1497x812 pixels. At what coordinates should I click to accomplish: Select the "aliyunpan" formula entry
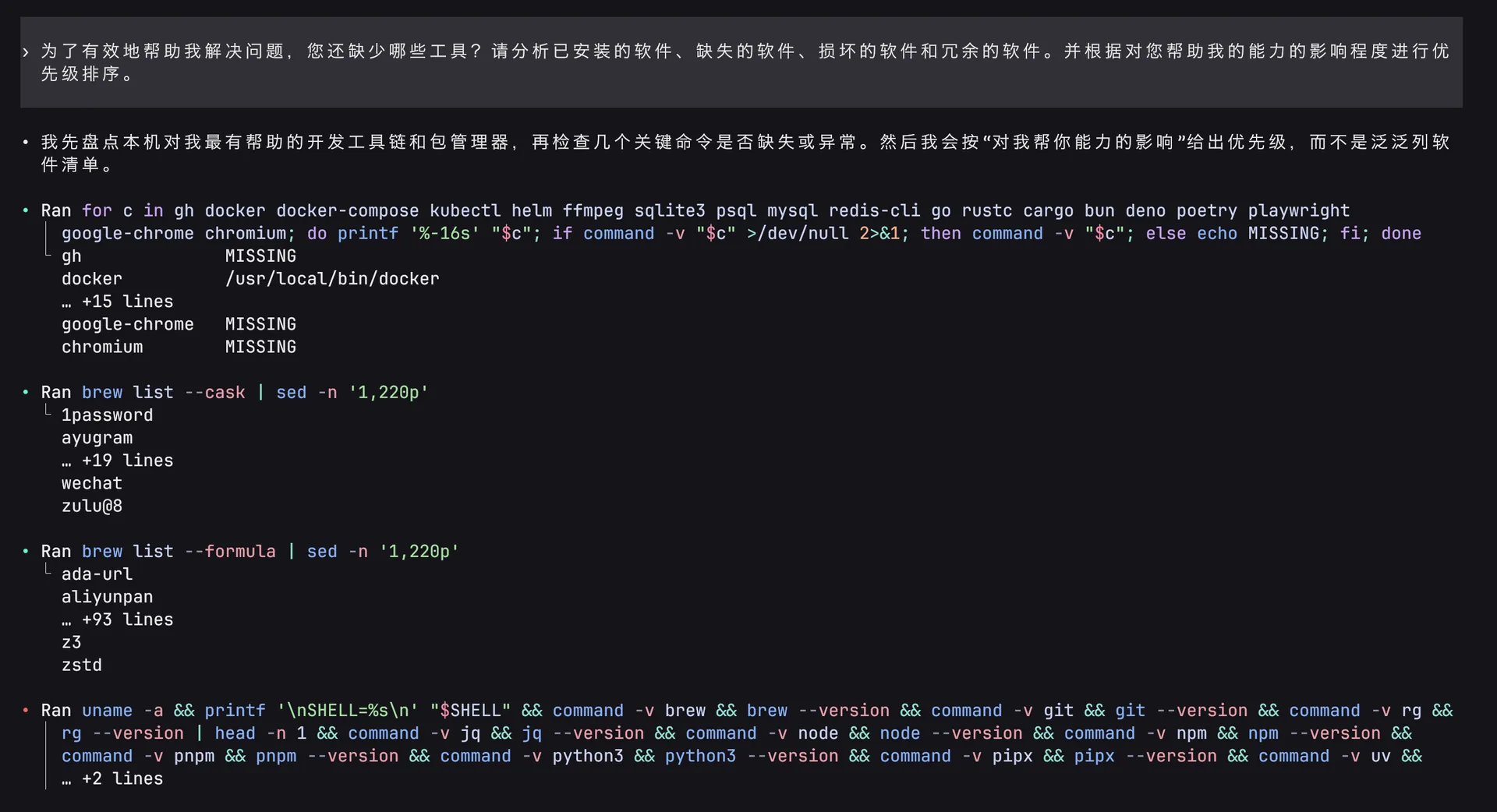[107, 597]
